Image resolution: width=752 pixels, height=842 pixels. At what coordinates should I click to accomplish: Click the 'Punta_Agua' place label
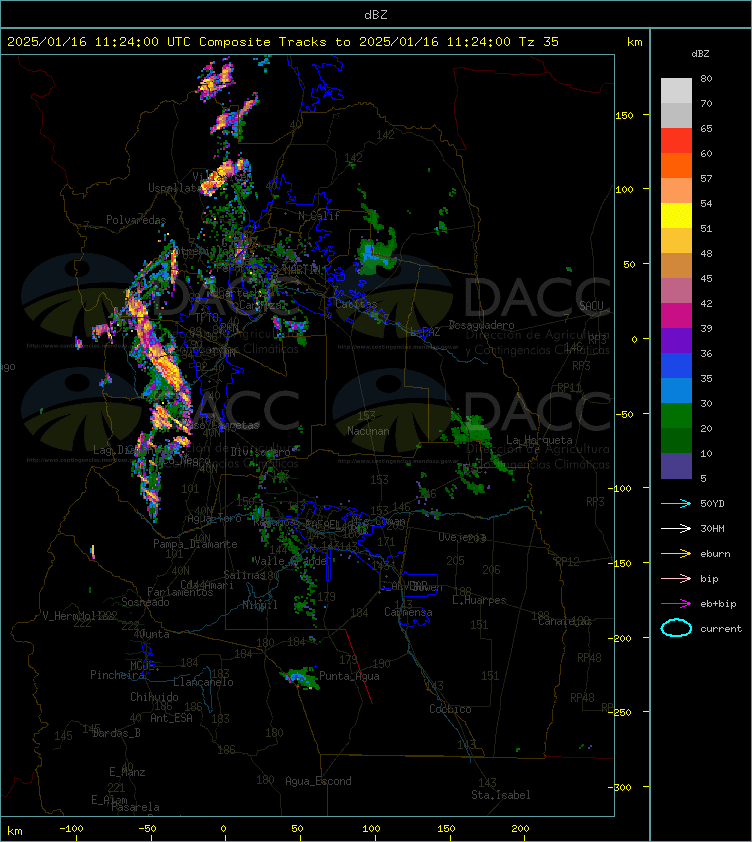click(x=349, y=676)
